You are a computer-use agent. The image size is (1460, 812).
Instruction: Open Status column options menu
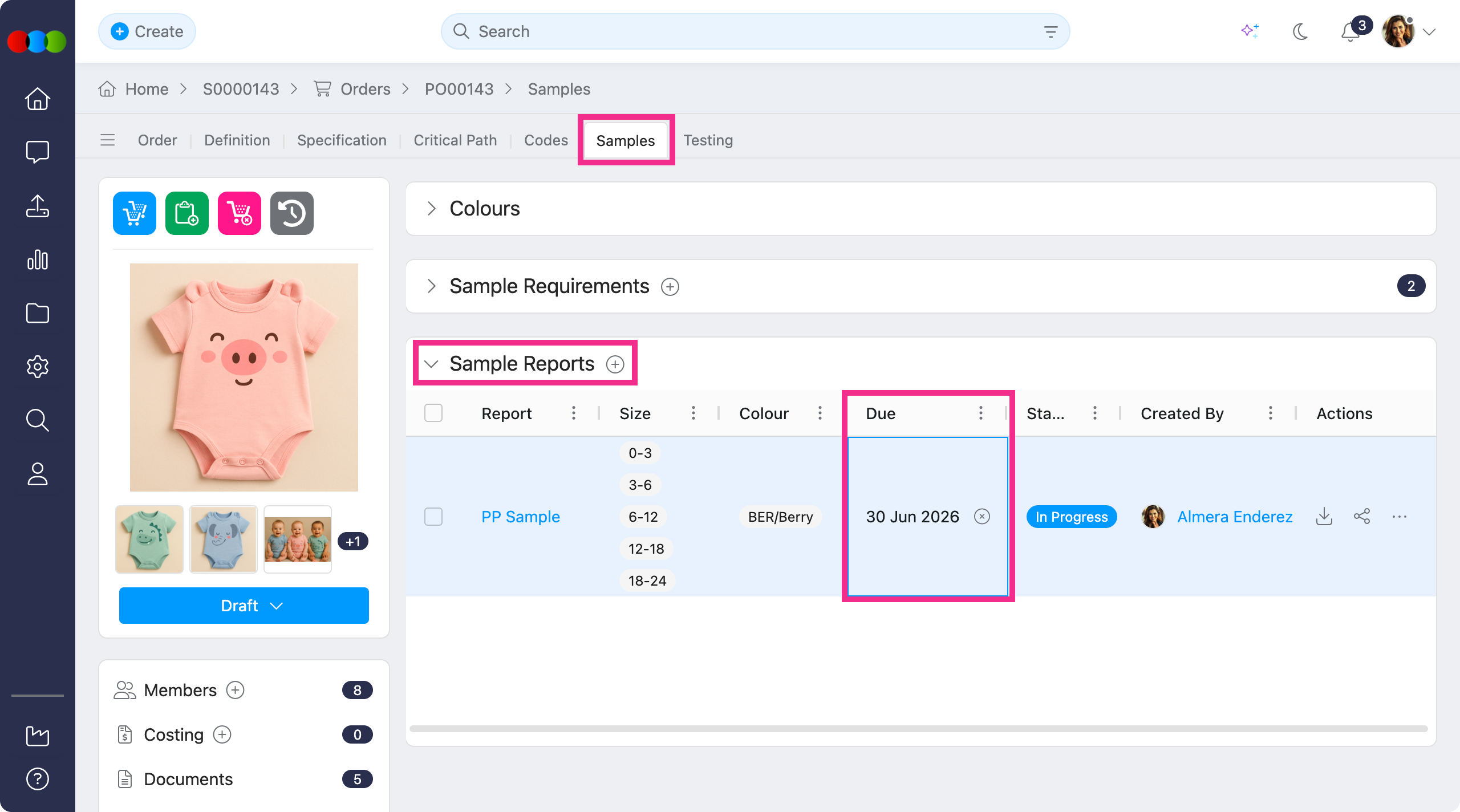[1095, 413]
